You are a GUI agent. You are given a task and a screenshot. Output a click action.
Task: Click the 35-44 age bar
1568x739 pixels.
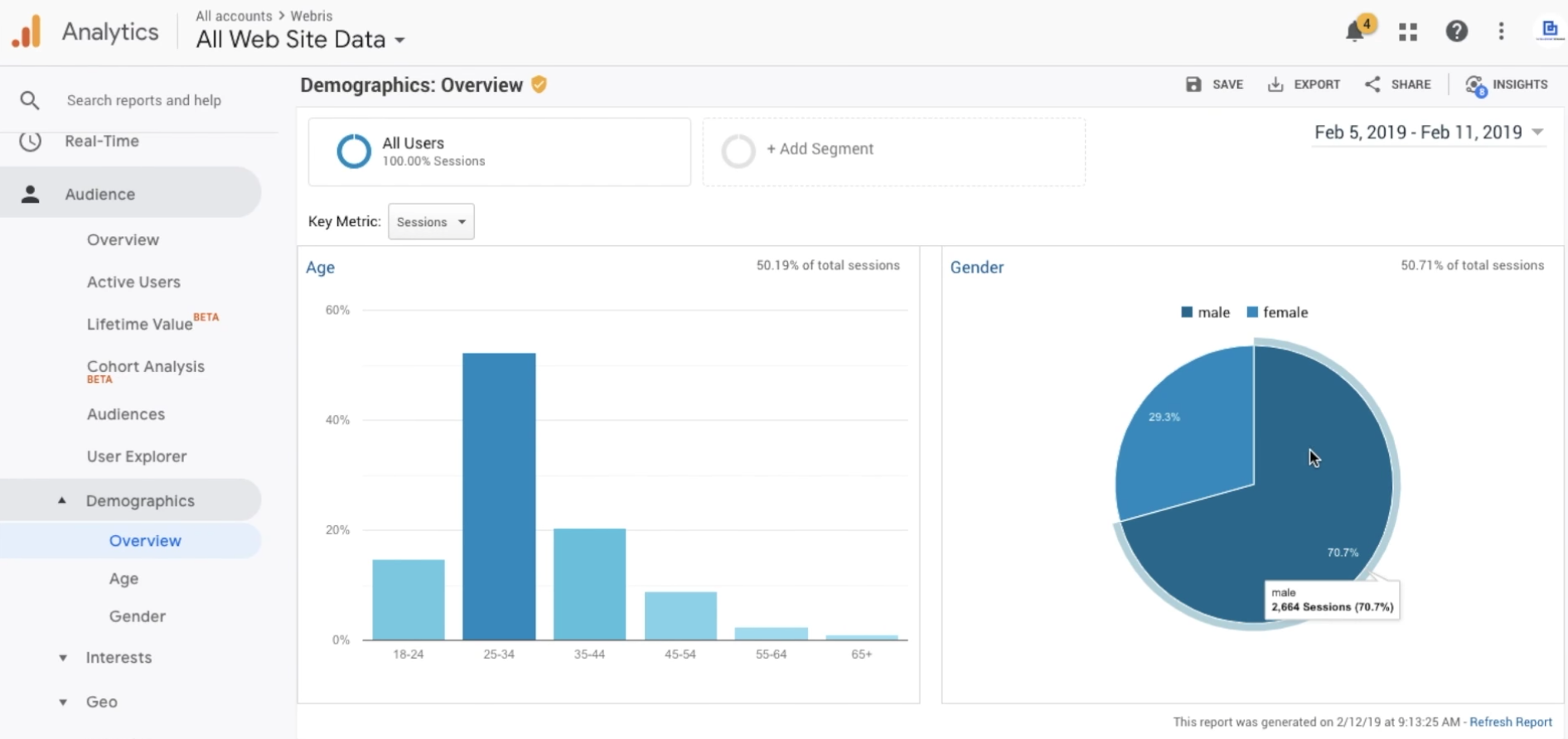pos(589,584)
